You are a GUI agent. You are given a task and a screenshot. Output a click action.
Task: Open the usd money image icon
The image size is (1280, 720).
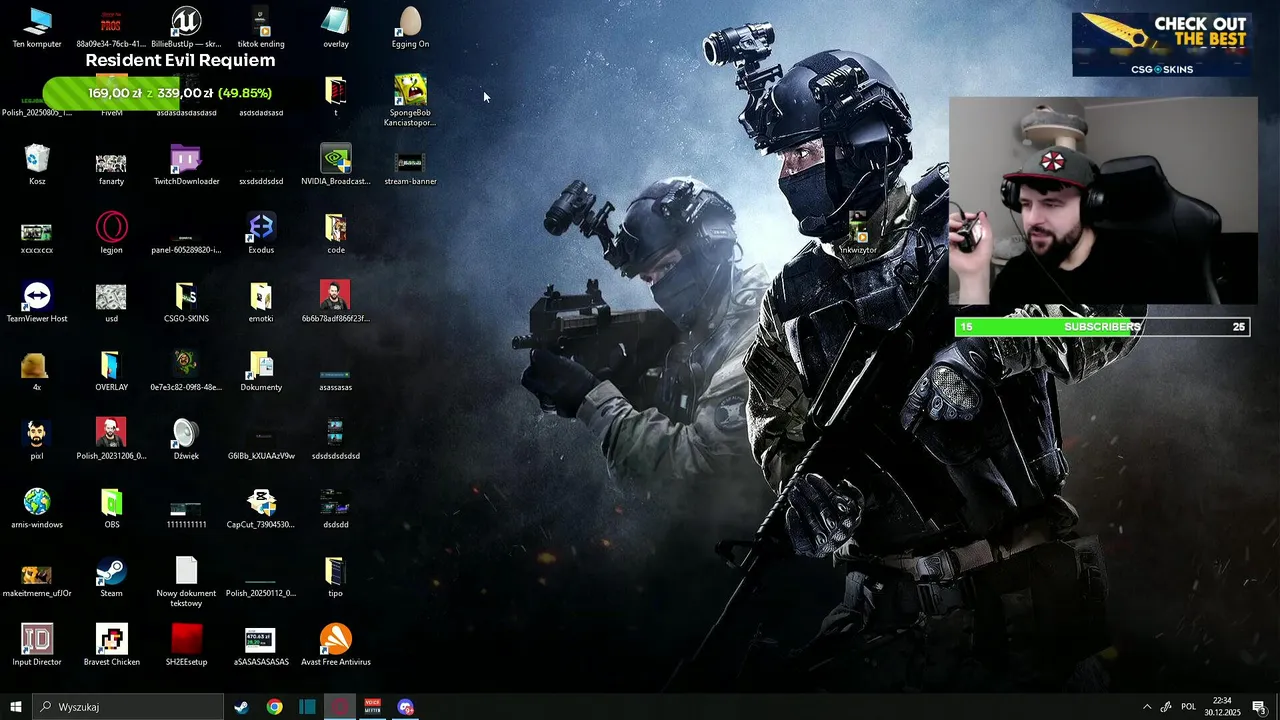click(111, 301)
